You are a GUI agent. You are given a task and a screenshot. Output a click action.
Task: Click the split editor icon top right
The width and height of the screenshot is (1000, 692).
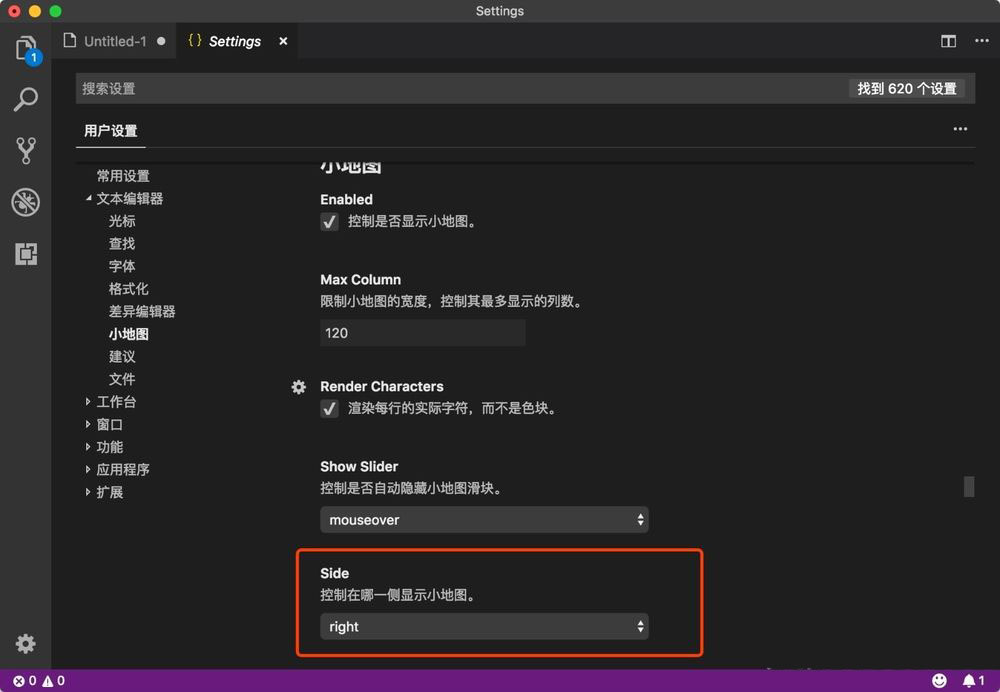(x=948, y=41)
